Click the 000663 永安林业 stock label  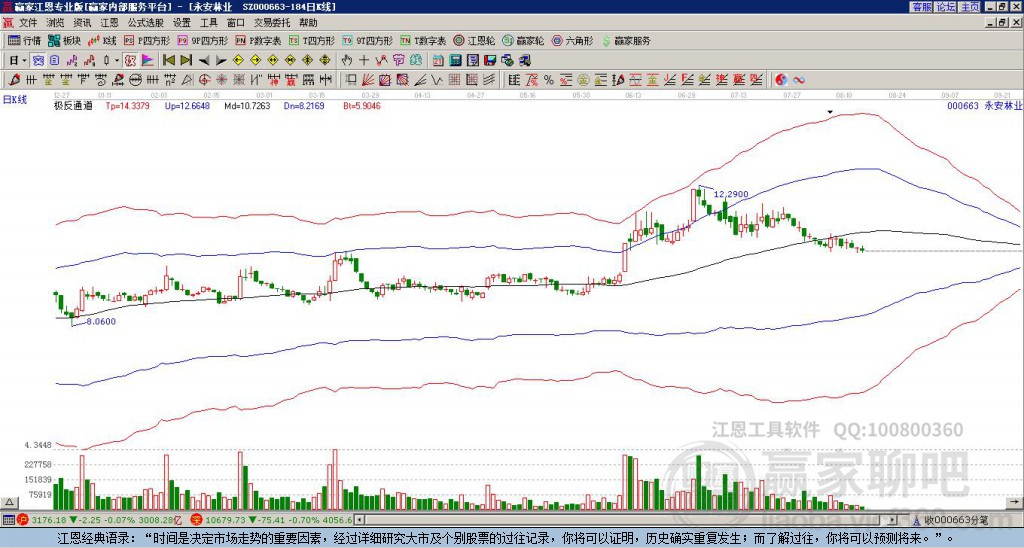click(x=984, y=106)
